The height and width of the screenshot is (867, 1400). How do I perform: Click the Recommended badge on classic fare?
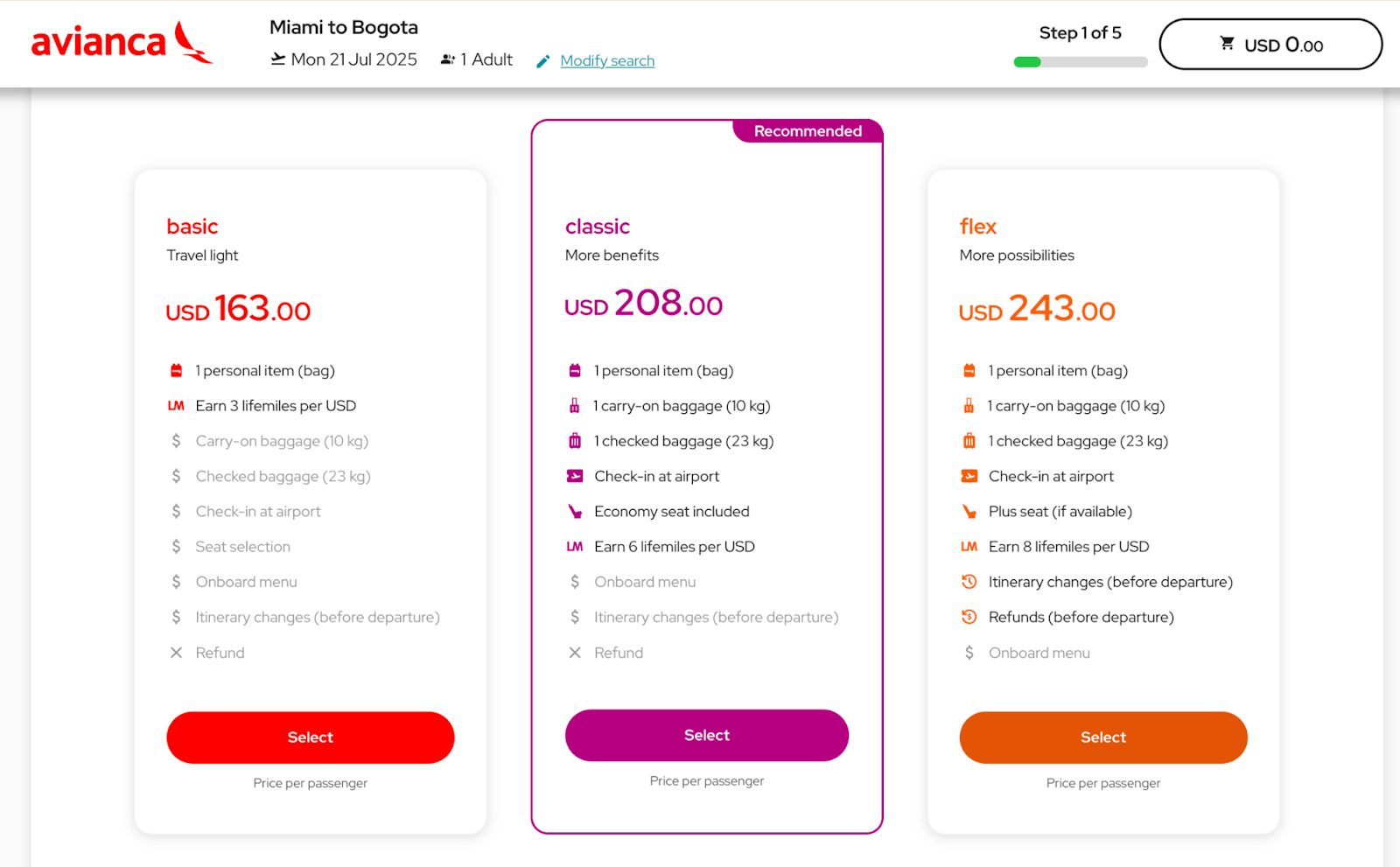pyautogui.click(x=808, y=131)
